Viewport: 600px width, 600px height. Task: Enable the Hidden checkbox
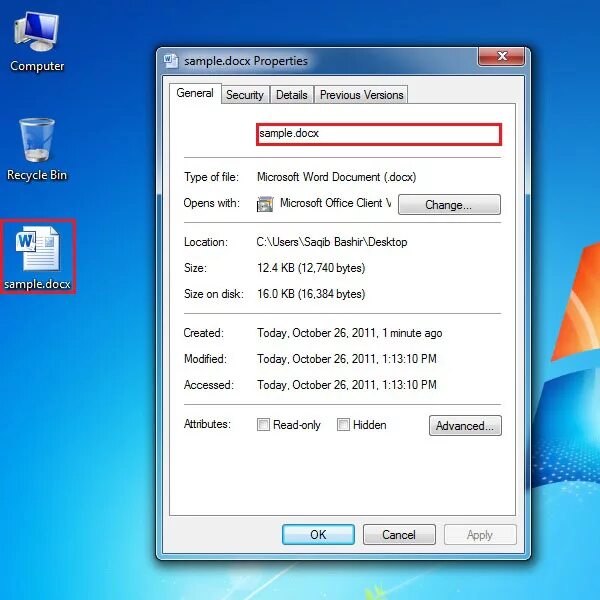pyautogui.click(x=343, y=424)
